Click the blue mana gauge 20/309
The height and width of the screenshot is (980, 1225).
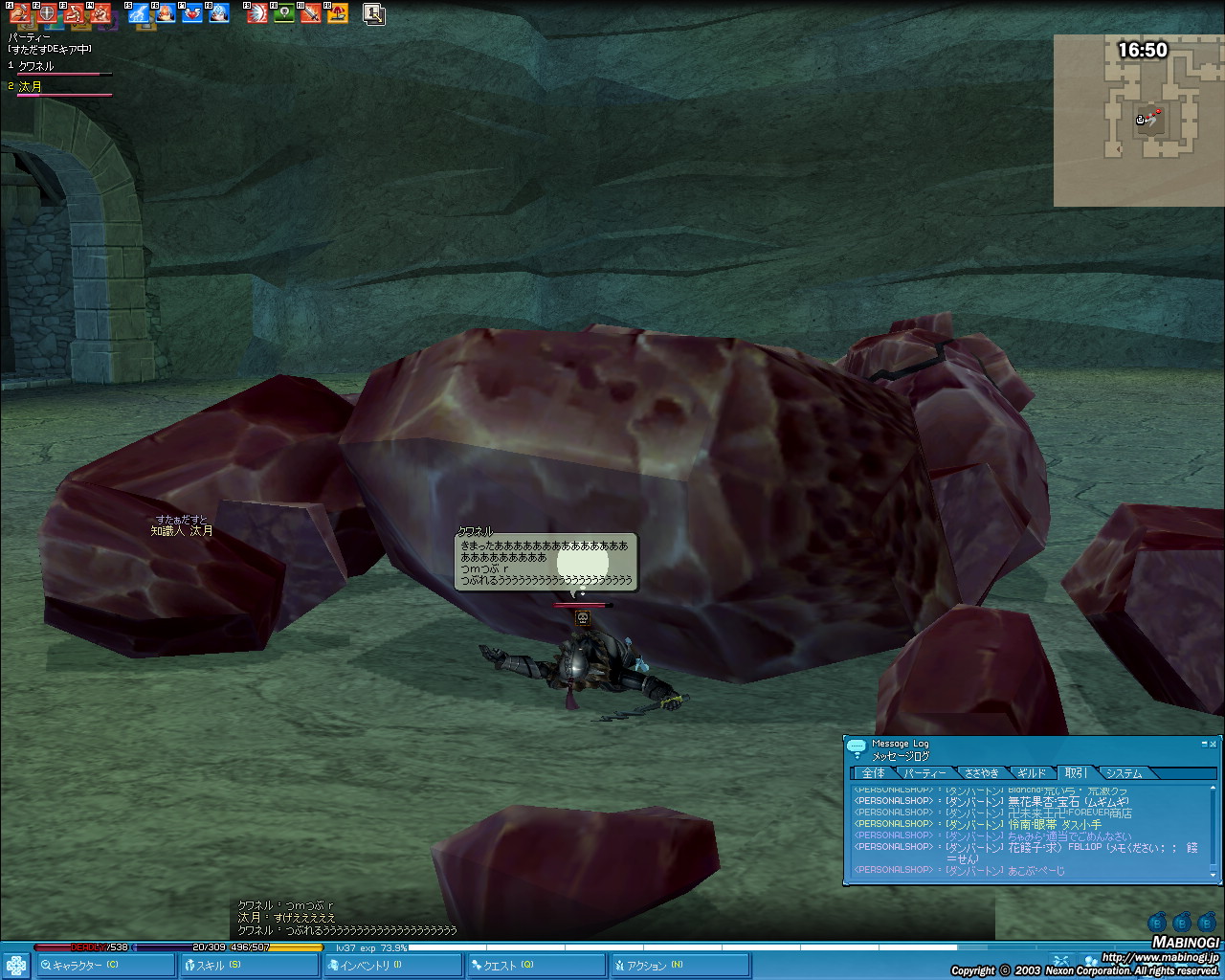tap(181, 947)
